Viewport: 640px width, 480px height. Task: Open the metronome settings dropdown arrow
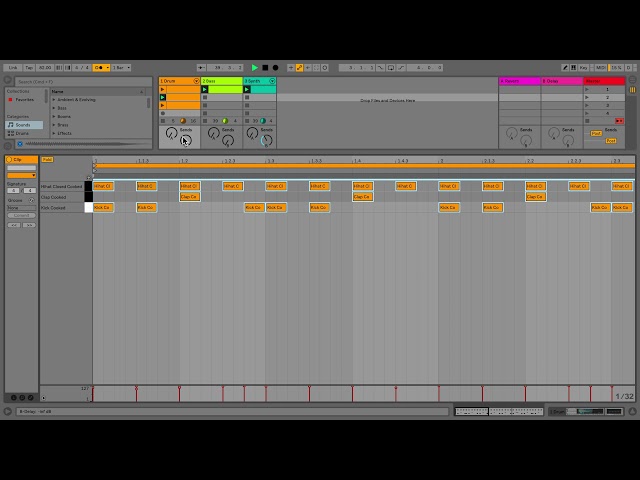point(108,67)
